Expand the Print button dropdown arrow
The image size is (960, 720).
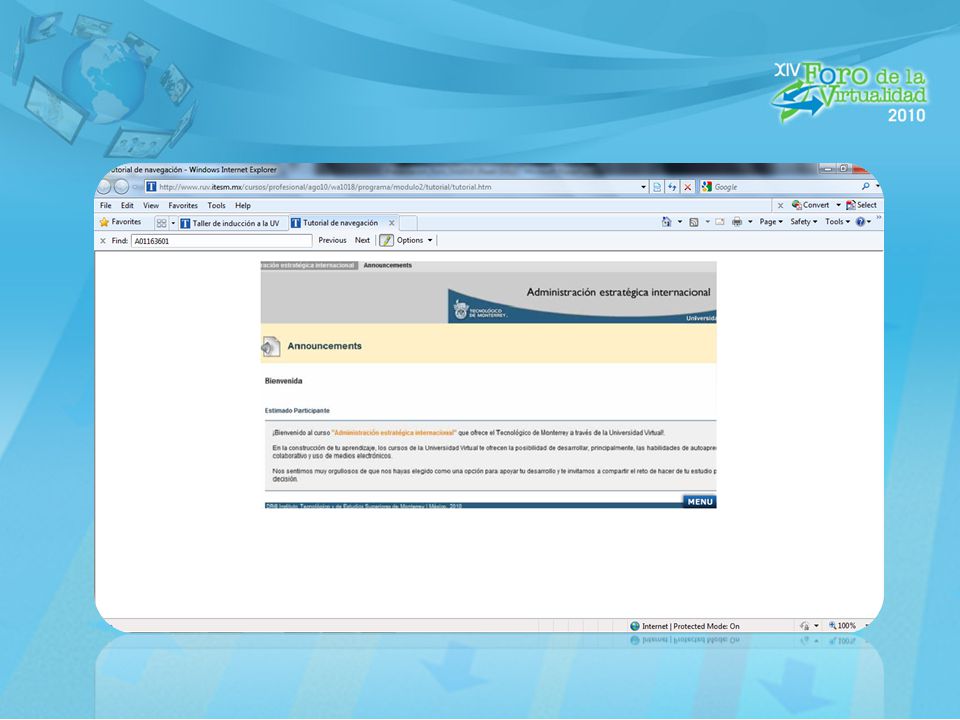pyautogui.click(x=750, y=222)
